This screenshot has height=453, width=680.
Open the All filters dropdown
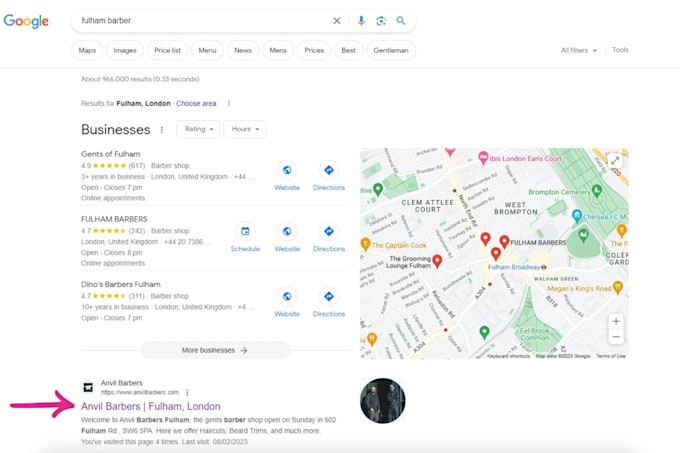point(579,50)
